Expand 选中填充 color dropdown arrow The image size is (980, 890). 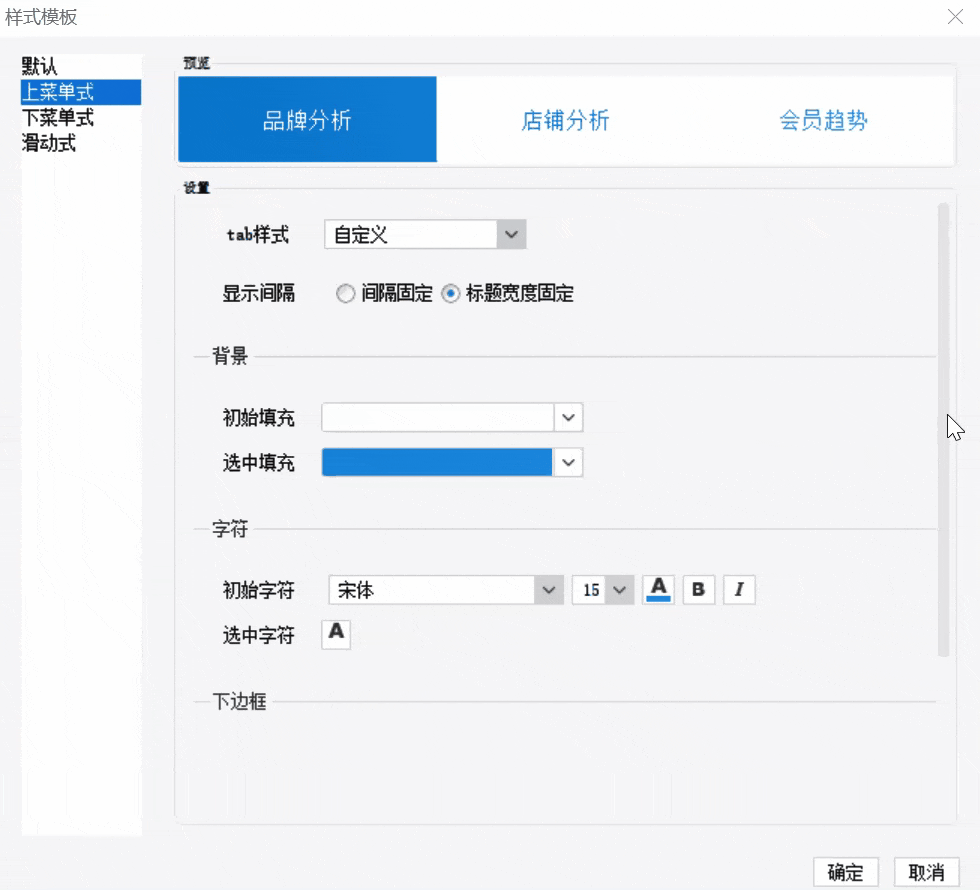[x=568, y=462]
